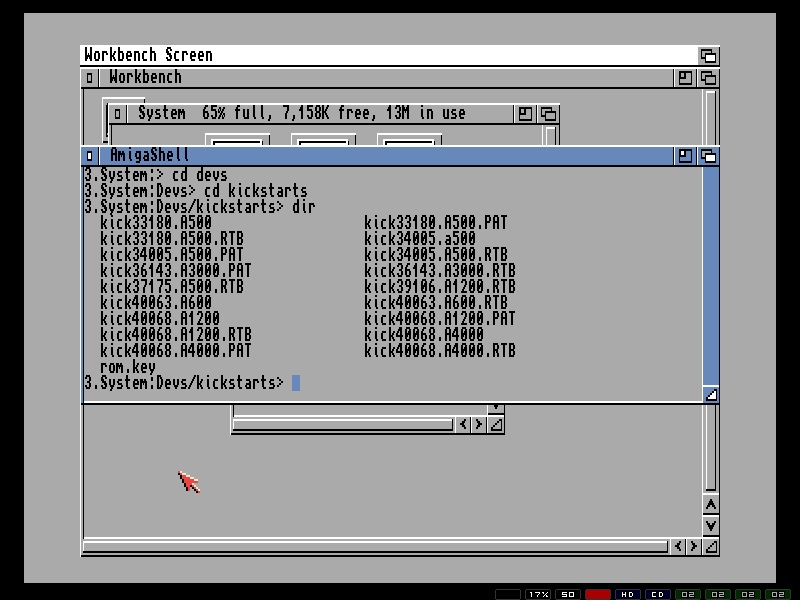The width and height of the screenshot is (800, 600).
Task: Click the red power LED in status bar
Action: click(598, 594)
